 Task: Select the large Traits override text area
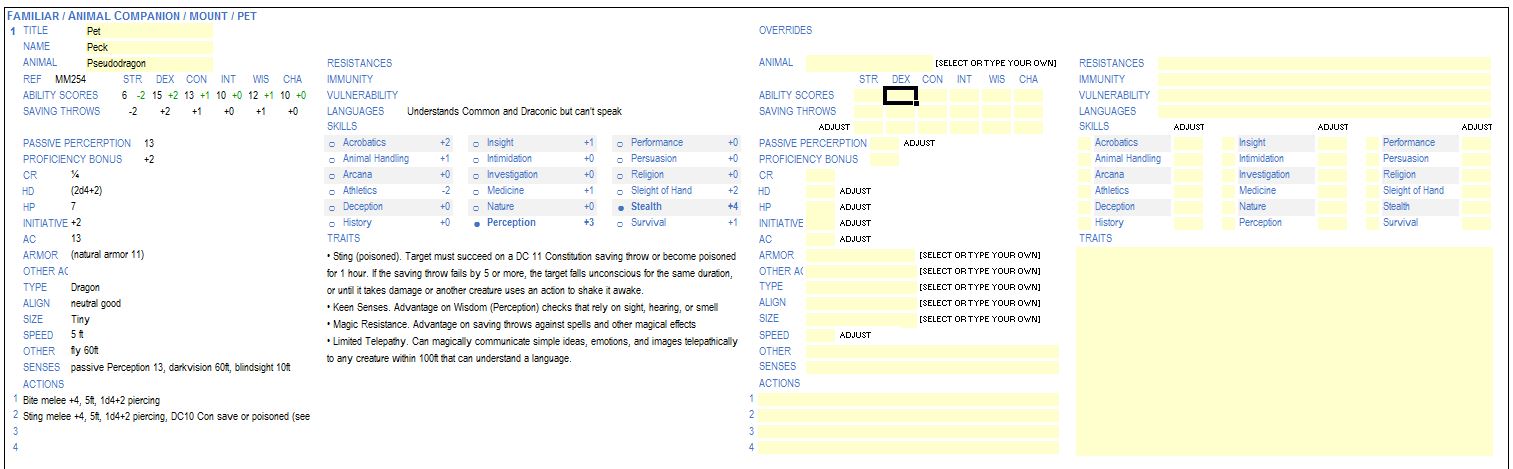coord(1284,351)
